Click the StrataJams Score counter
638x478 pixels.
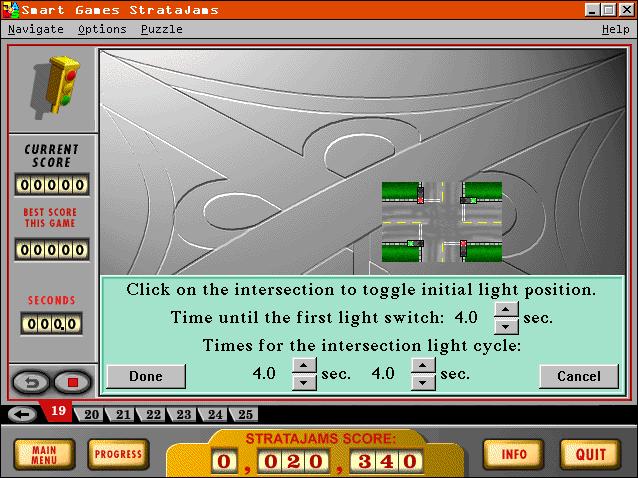tap(317, 461)
